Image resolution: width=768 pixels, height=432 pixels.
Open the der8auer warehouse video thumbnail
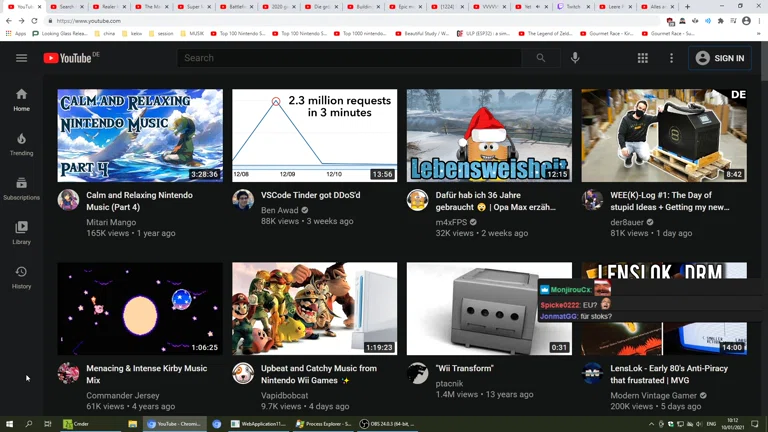(x=664, y=136)
